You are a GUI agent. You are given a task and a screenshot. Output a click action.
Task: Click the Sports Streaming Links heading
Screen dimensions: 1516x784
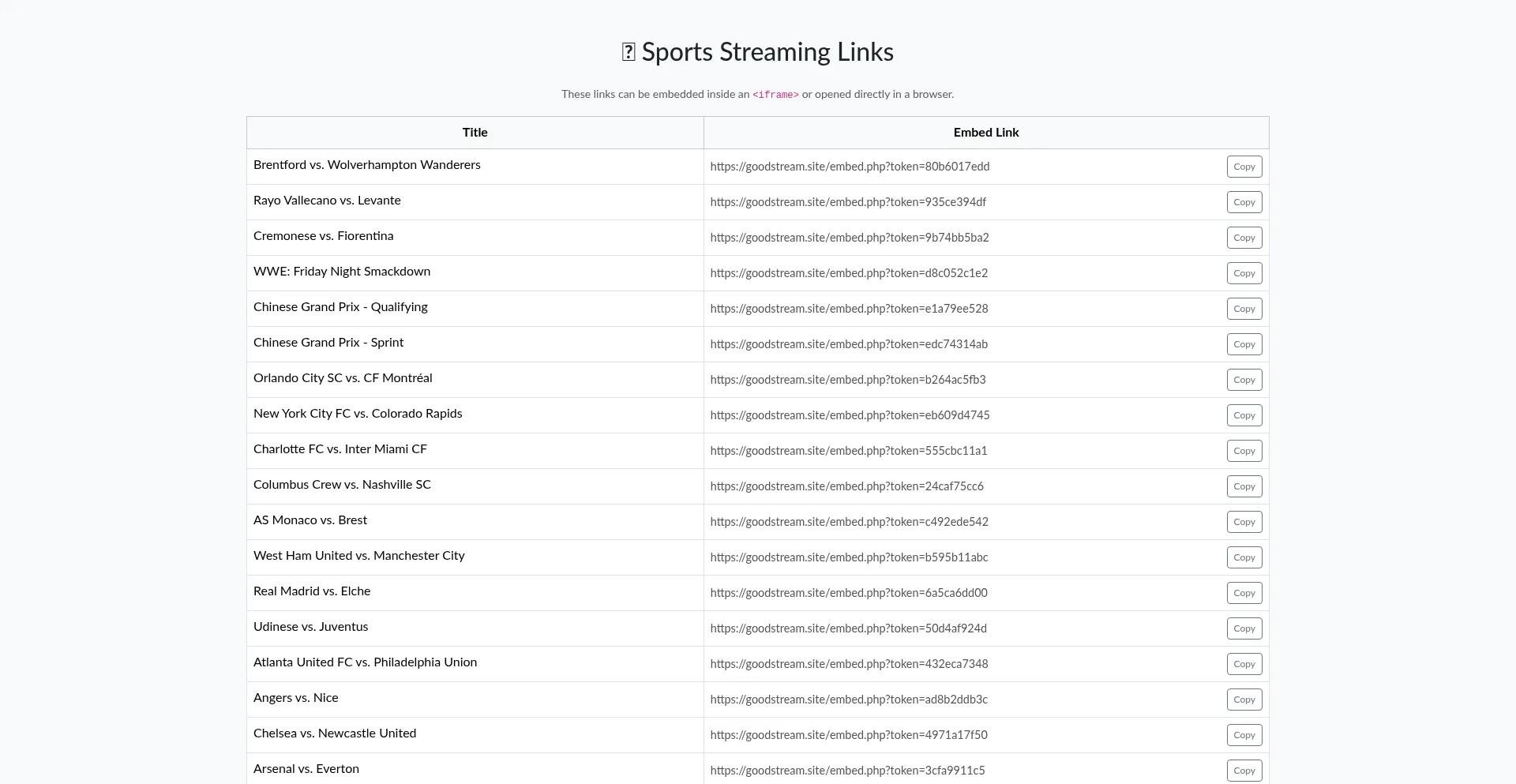pos(758,52)
